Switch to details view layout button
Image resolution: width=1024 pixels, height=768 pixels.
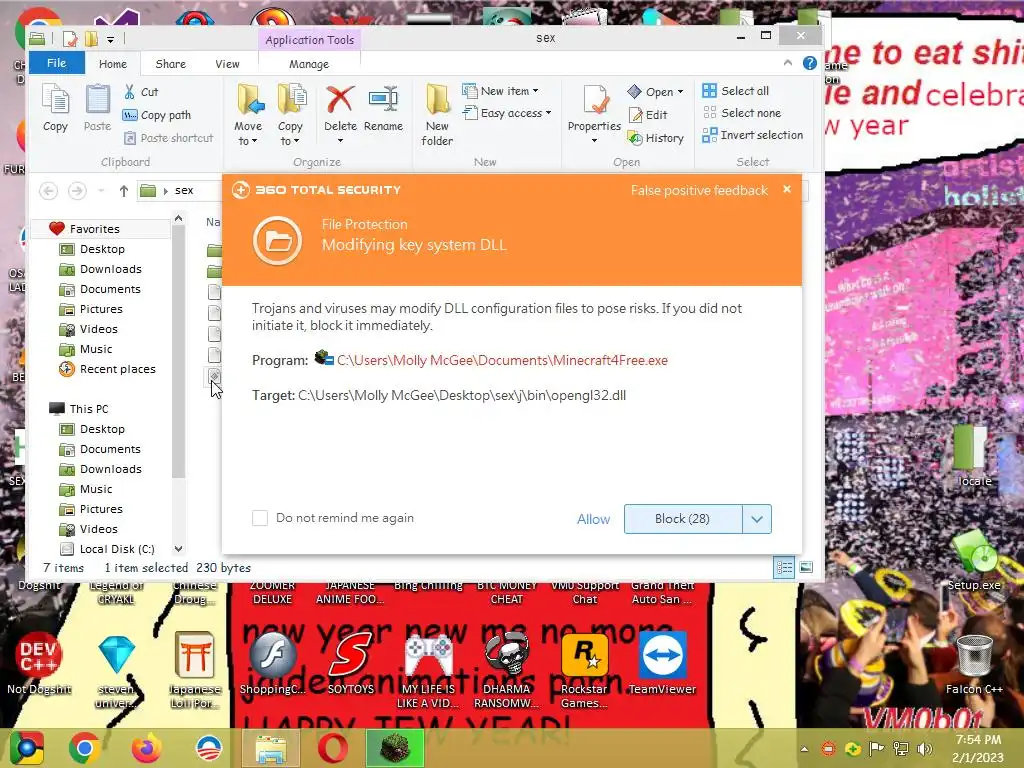pyautogui.click(x=784, y=568)
